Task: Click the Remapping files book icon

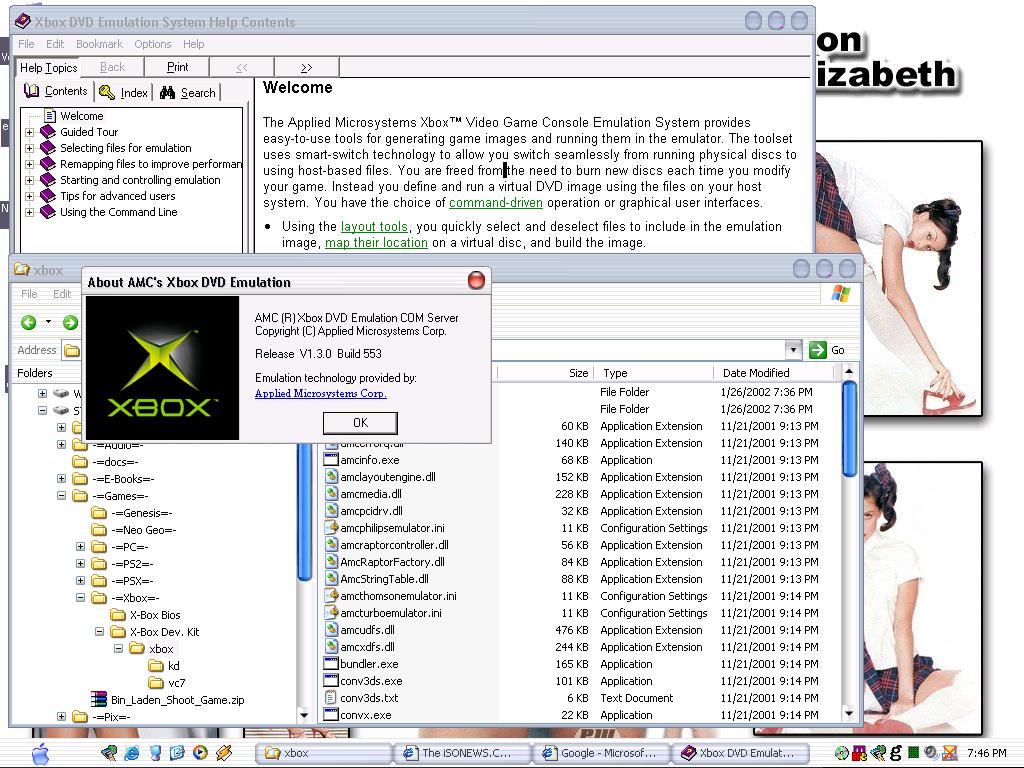Action: pyautogui.click(x=48, y=164)
